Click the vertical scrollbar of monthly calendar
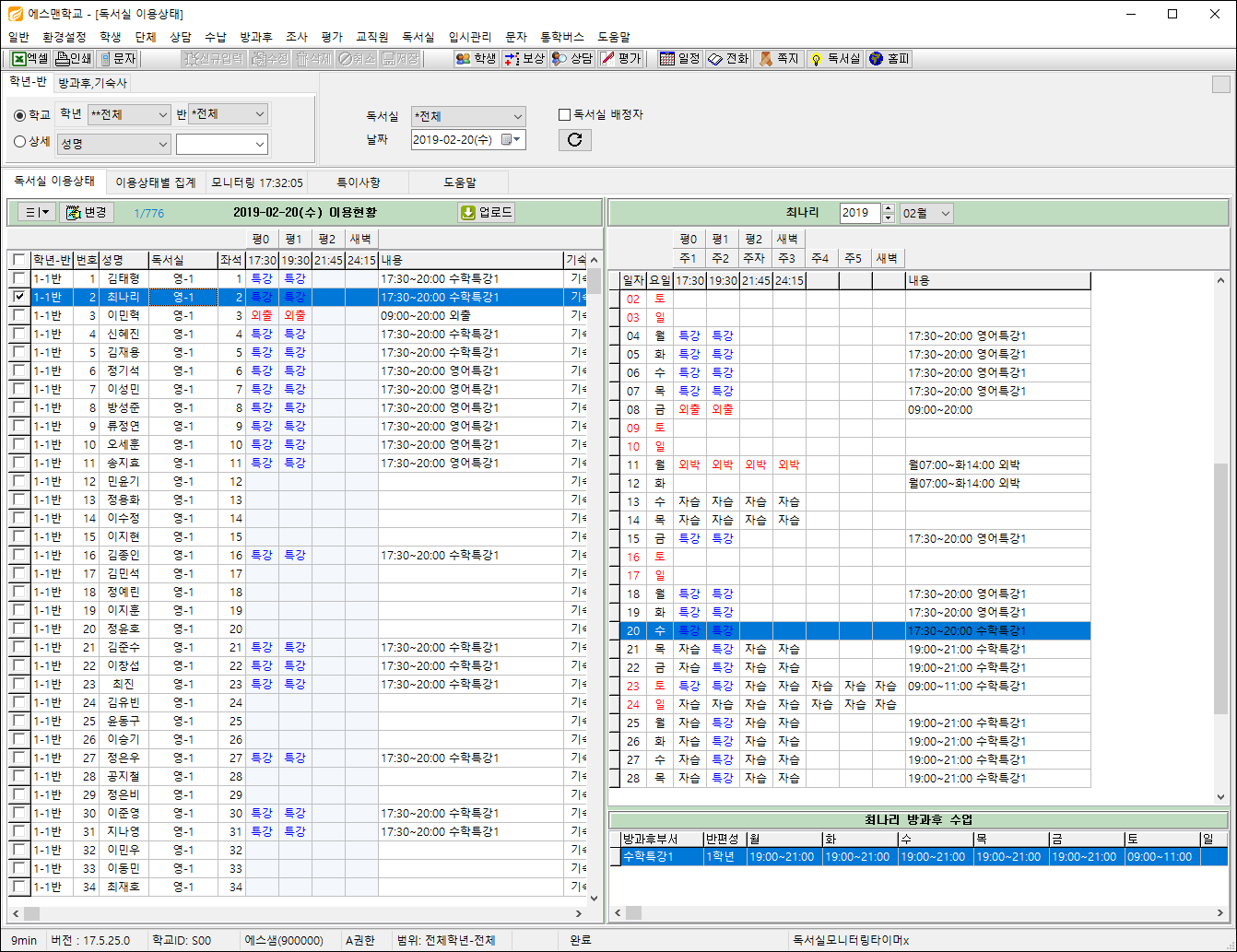The width and height of the screenshot is (1237, 952). point(1220,539)
